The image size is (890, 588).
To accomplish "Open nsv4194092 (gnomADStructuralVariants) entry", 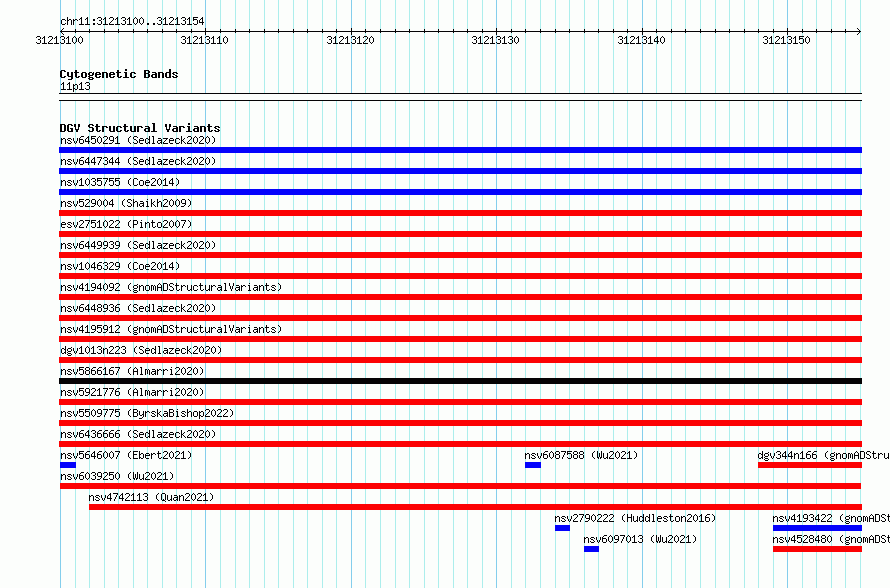I will [x=171, y=287].
